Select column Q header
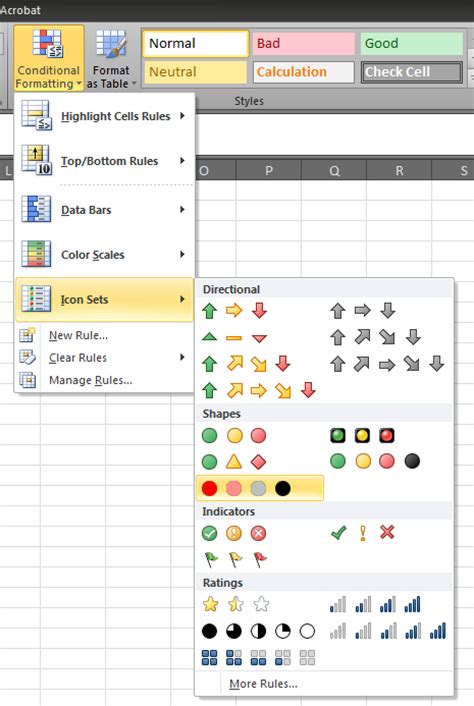Screen dimensions: 474x706 334,171
